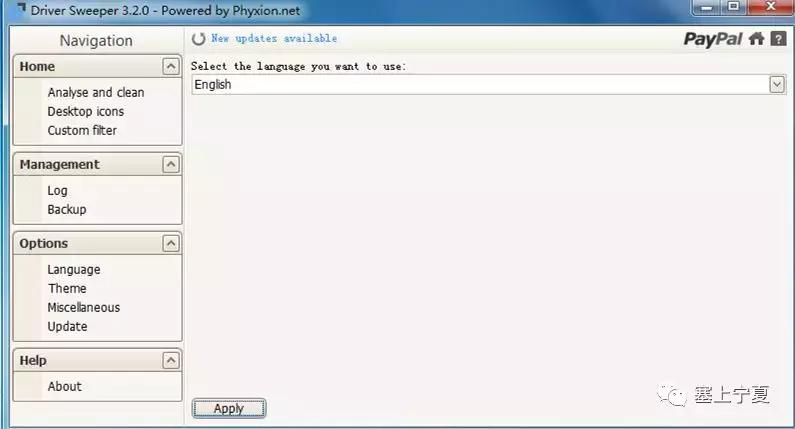Click the Apply button
Image resolution: width=795 pixels, height=429 pixels.
tap(229, 408)
